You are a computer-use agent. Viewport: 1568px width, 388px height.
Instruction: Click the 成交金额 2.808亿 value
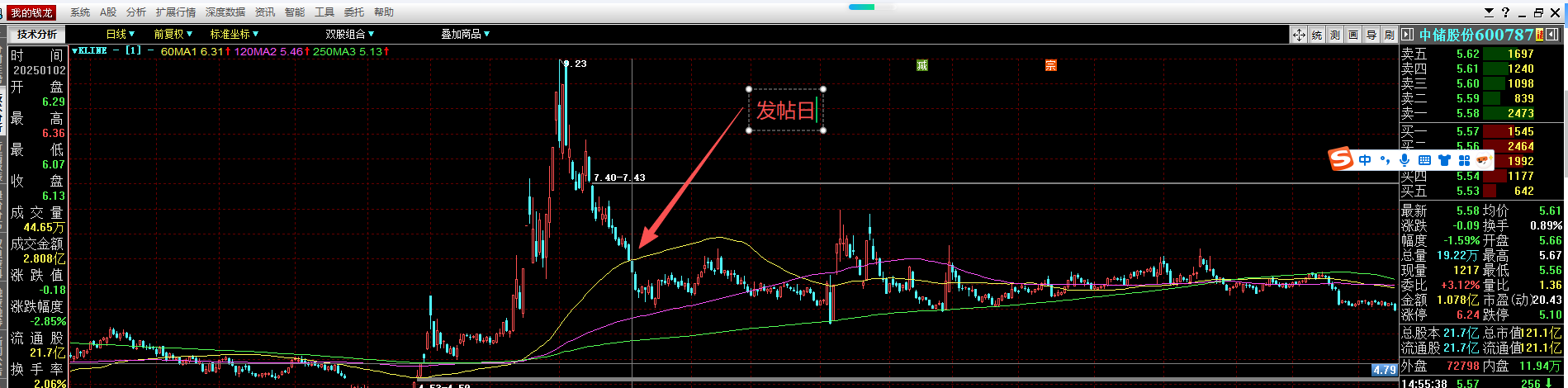[45, 258]
